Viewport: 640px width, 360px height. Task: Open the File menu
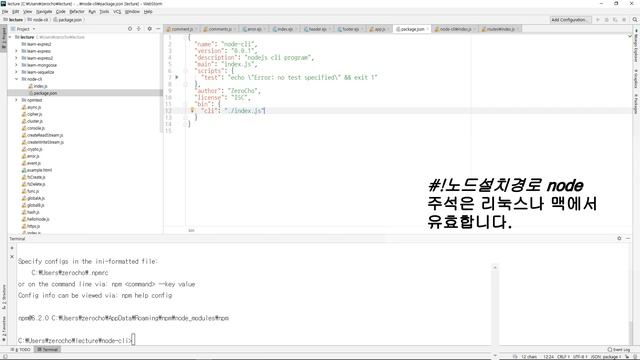point(5,11)
